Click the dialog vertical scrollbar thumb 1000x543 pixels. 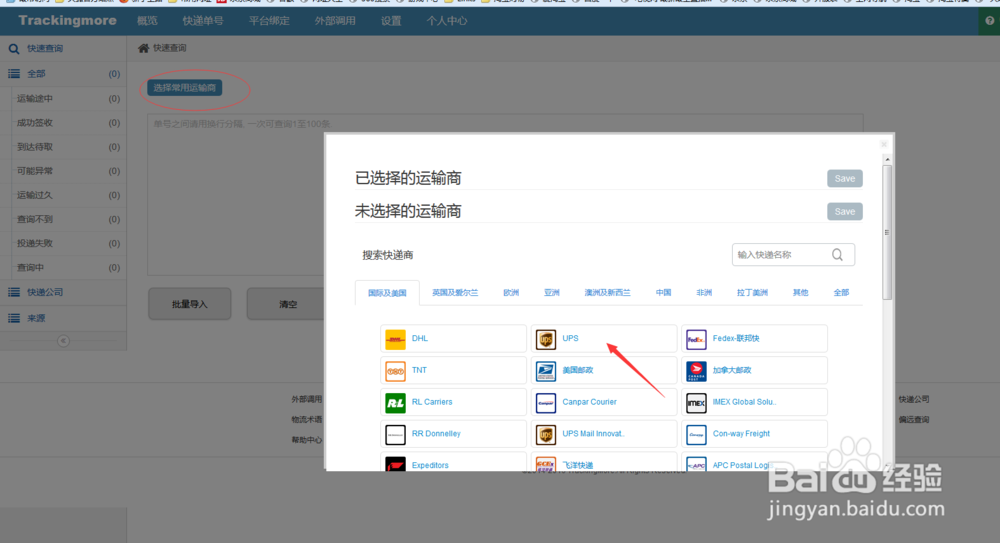click(887, 233)
